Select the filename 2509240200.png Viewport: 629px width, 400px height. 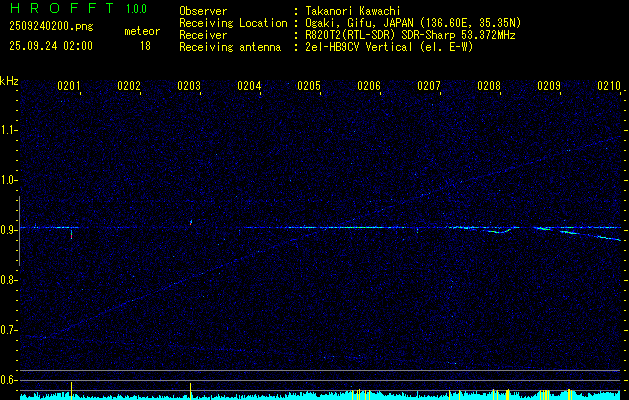click(x=51, y=27)
